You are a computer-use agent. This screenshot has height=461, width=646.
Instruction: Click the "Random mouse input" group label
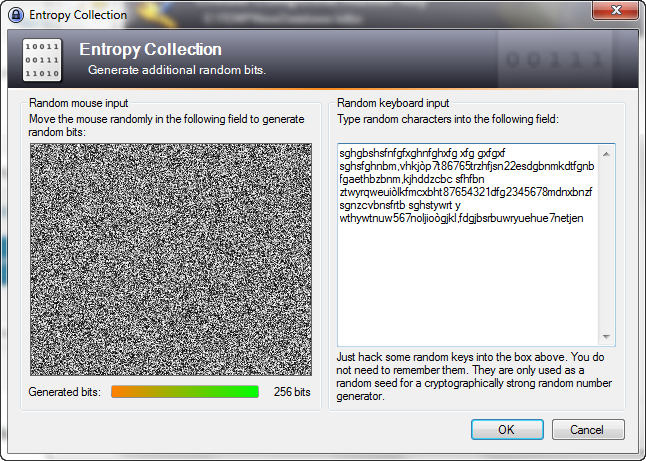coord(78,102)
